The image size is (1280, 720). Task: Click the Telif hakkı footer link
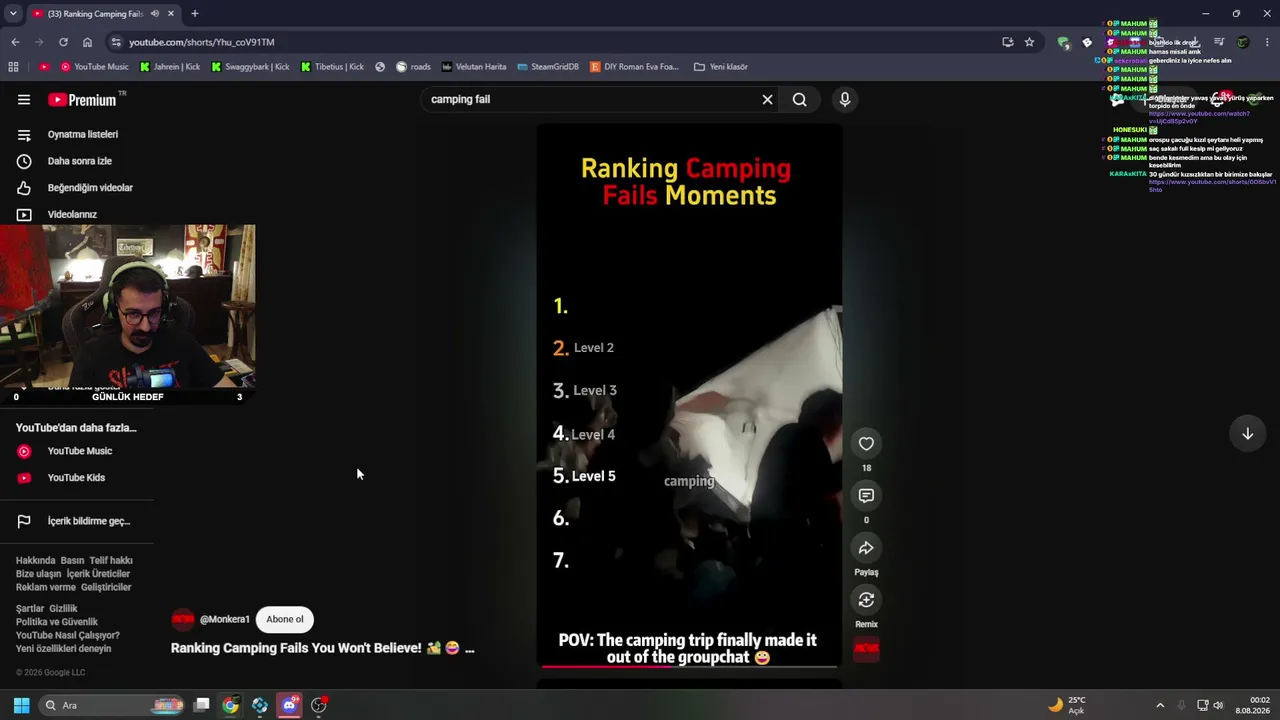click(x=111, y=561)
